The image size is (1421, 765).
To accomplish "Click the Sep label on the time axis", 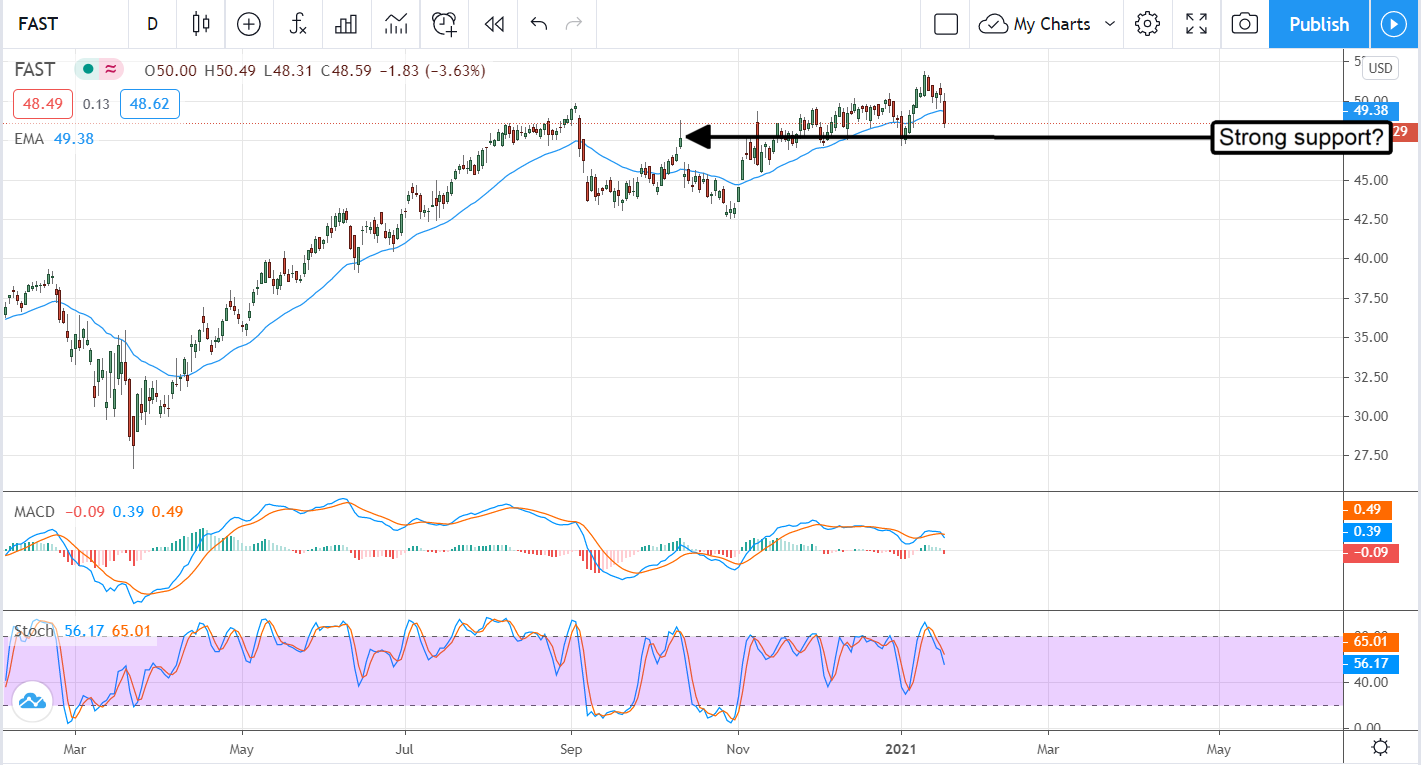I will (x=571, y=748).
